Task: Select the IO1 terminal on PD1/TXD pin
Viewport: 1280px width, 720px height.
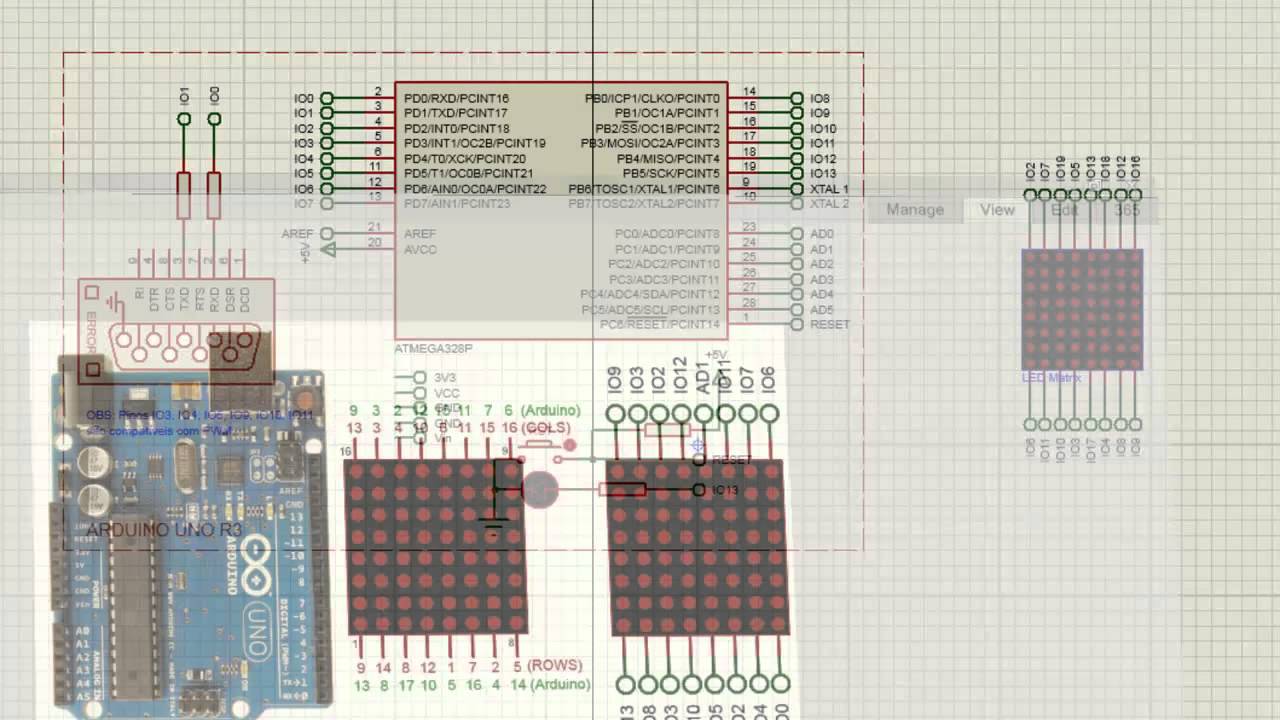Action: pyautogui.click(x=326, y=113)
